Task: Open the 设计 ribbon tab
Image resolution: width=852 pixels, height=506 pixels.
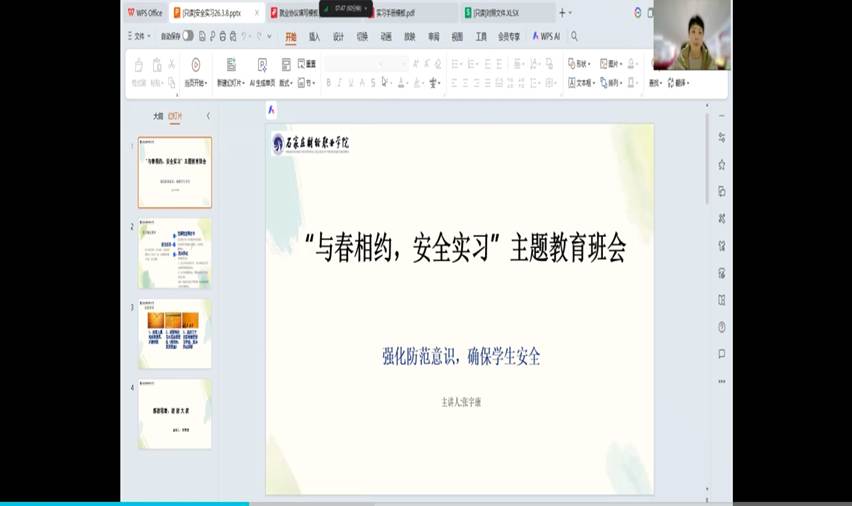Action: tap(339, 36)
